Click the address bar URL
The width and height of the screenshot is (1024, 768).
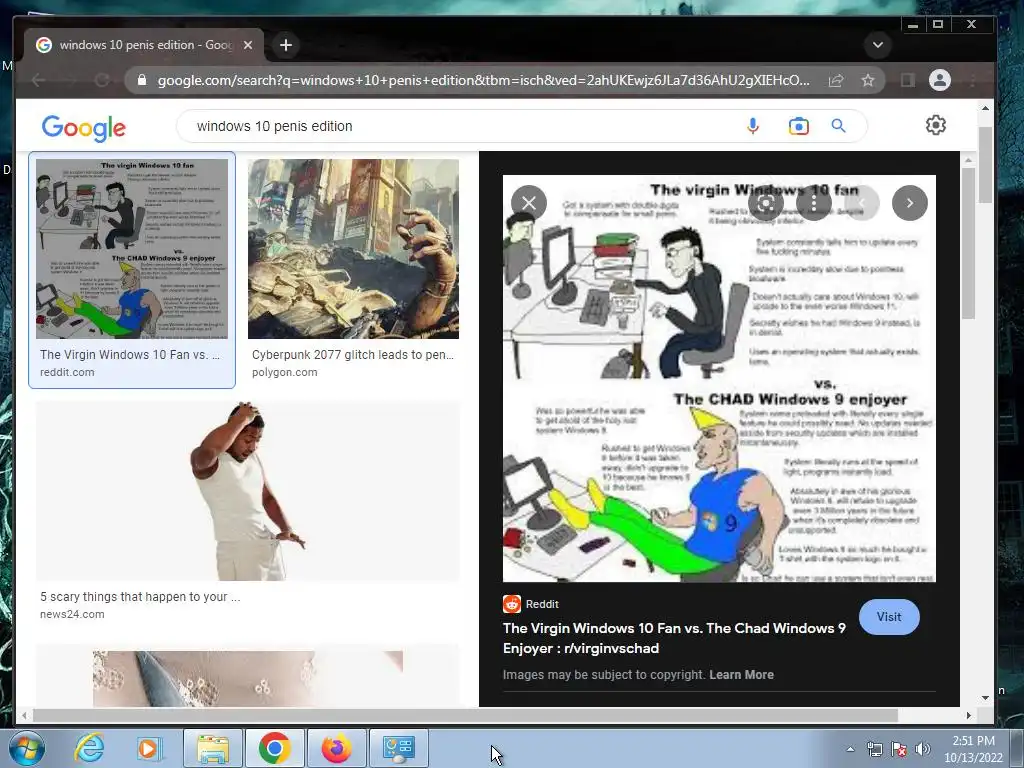483,80
